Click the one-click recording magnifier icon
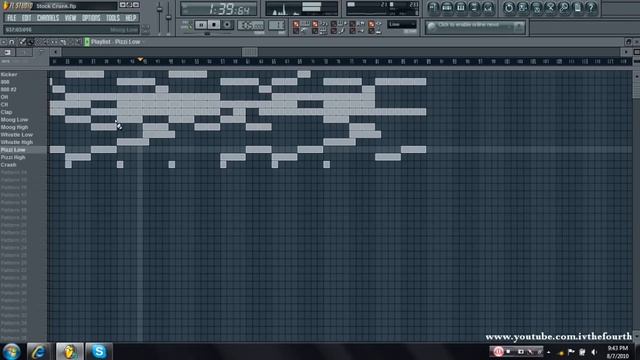The width and height of the screenshot is (640, 360). point(564,7)
